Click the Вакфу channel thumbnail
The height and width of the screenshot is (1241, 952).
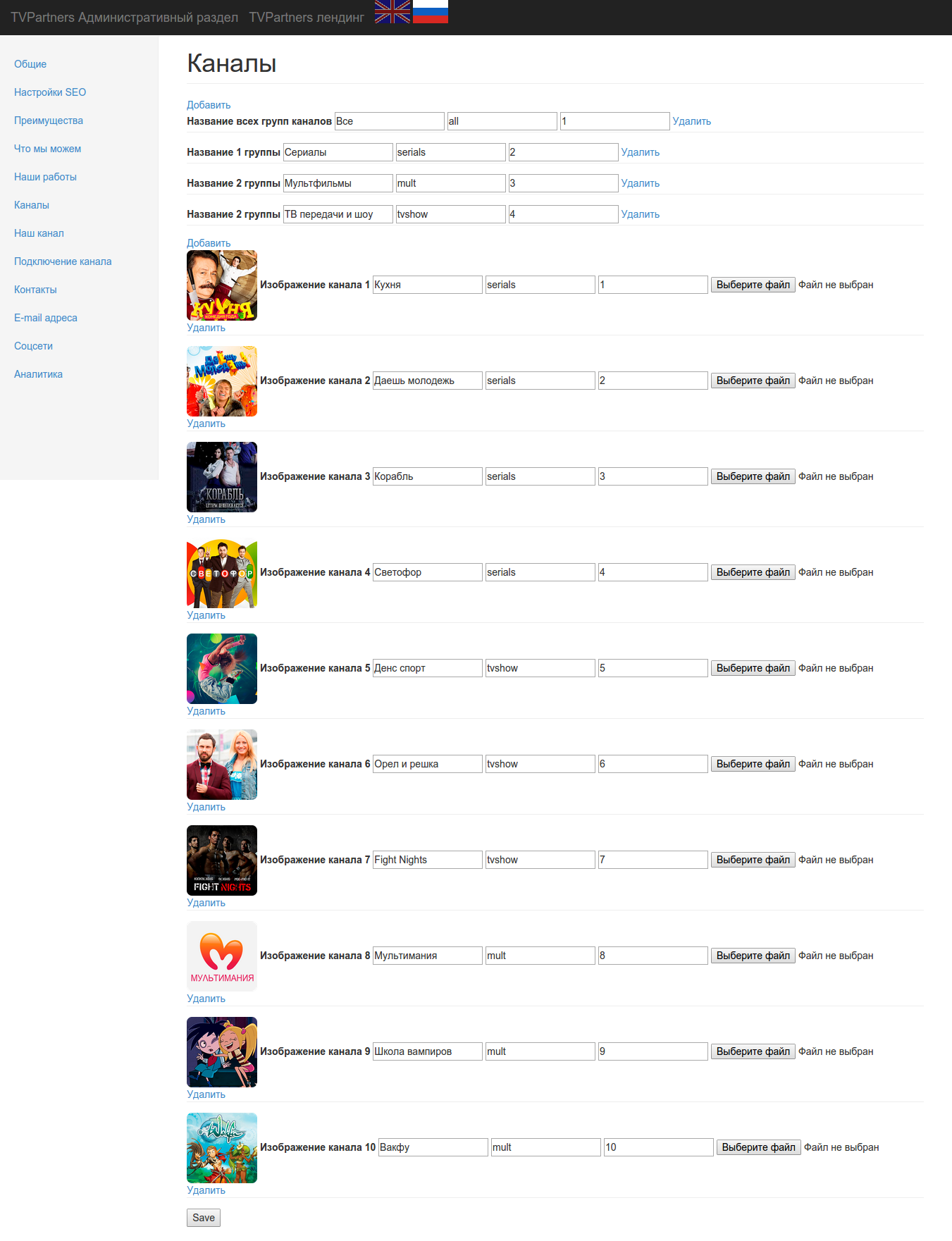coord(222,1148)
